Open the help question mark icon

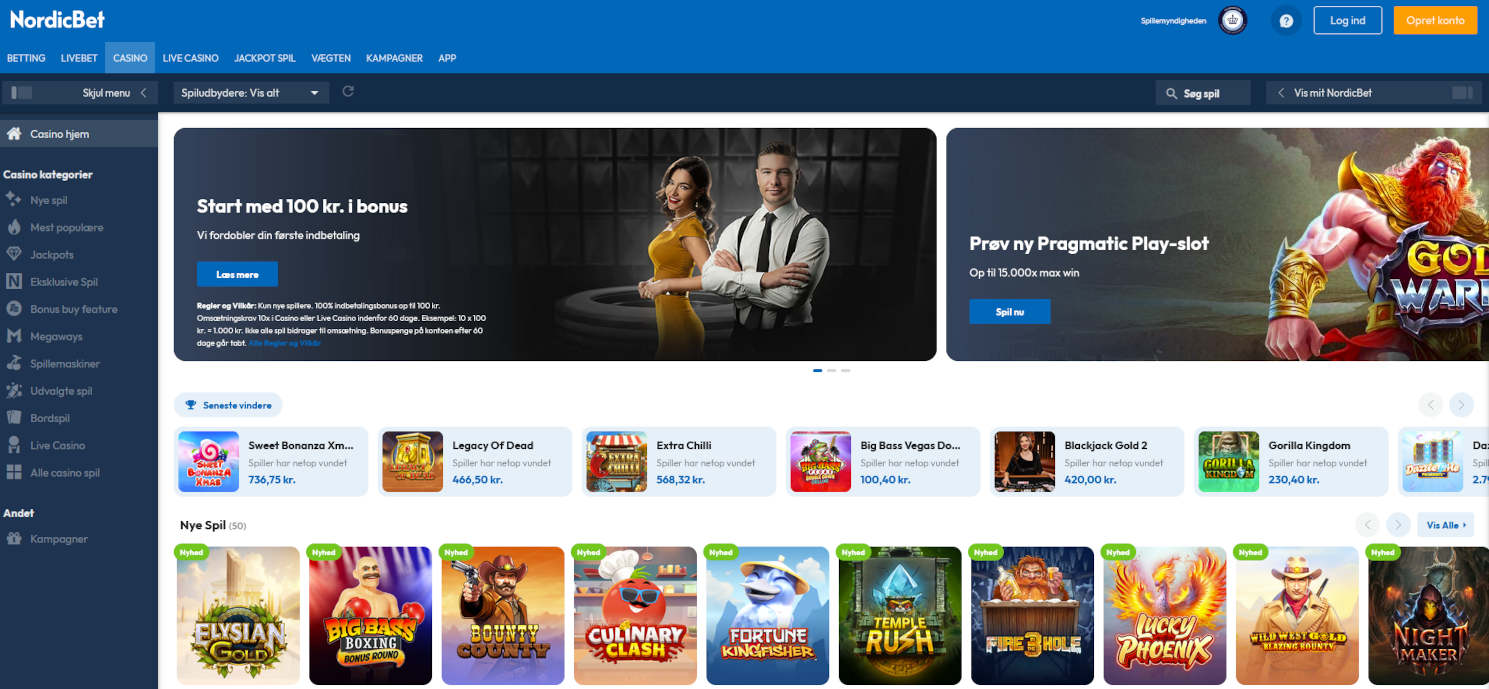click(x=1286, y=20)
